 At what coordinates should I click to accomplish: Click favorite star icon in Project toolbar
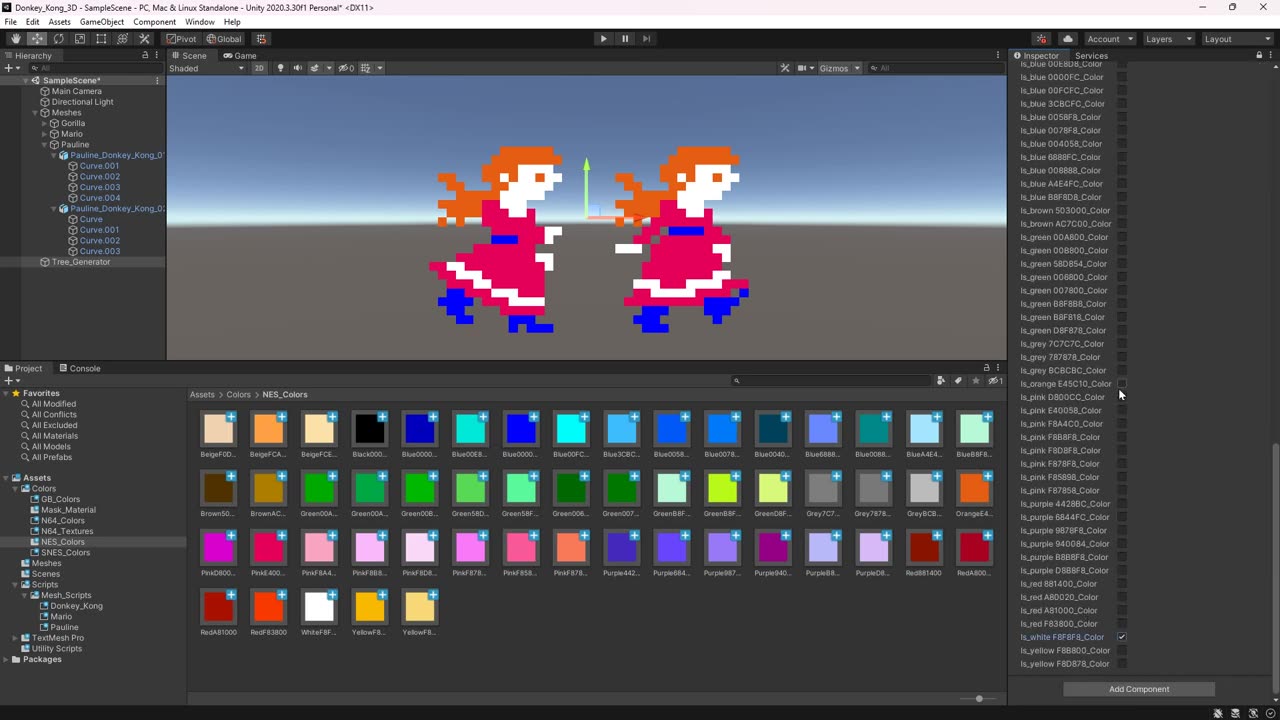click(x=976, y=381)
